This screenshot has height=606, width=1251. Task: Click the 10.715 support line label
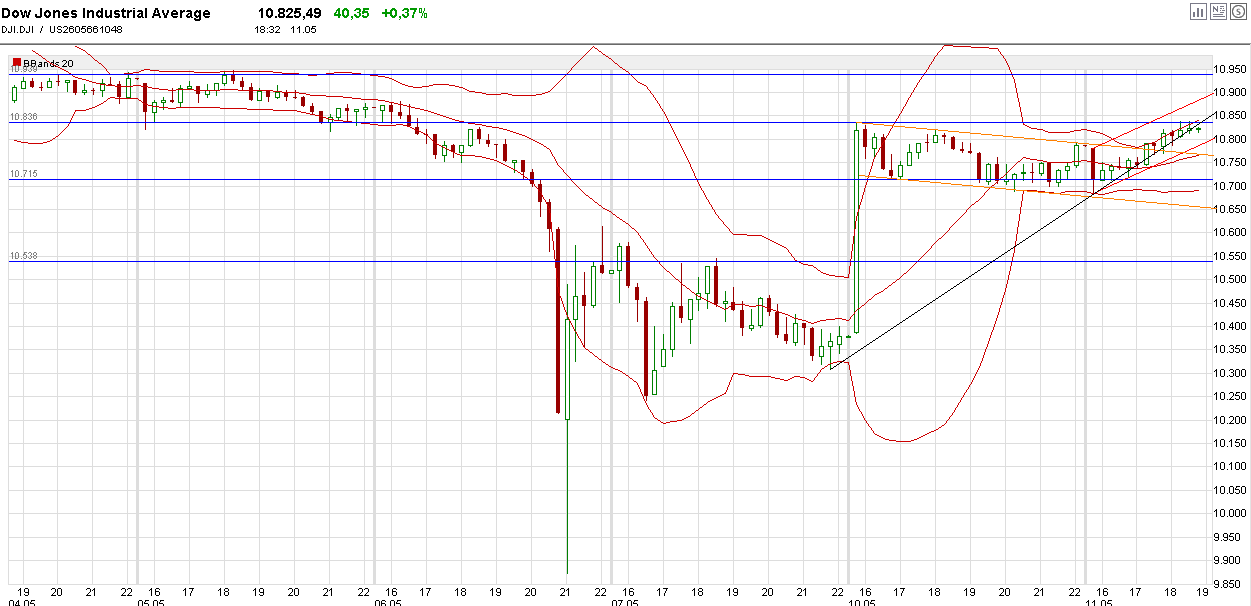(24, 174)
